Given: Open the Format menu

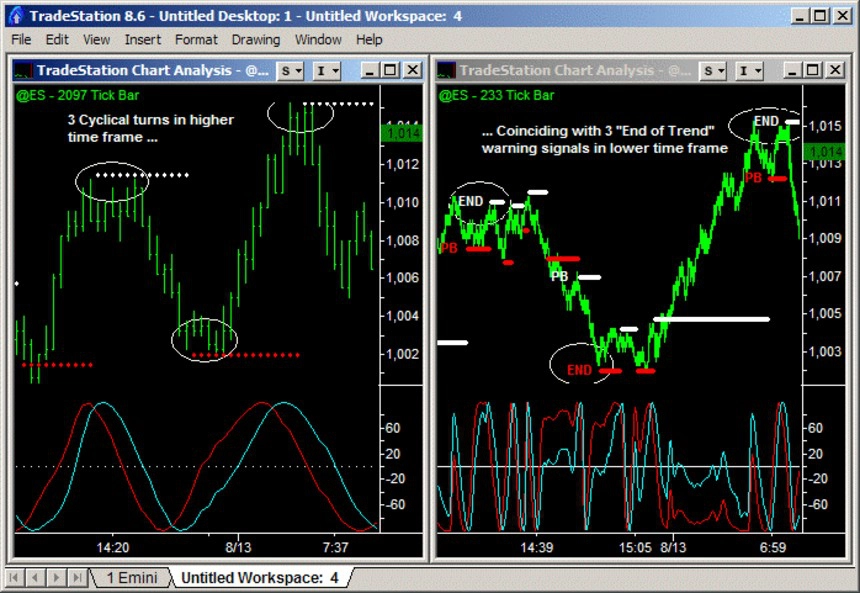Looking at the screenshot, I should [x=196, y=40].
